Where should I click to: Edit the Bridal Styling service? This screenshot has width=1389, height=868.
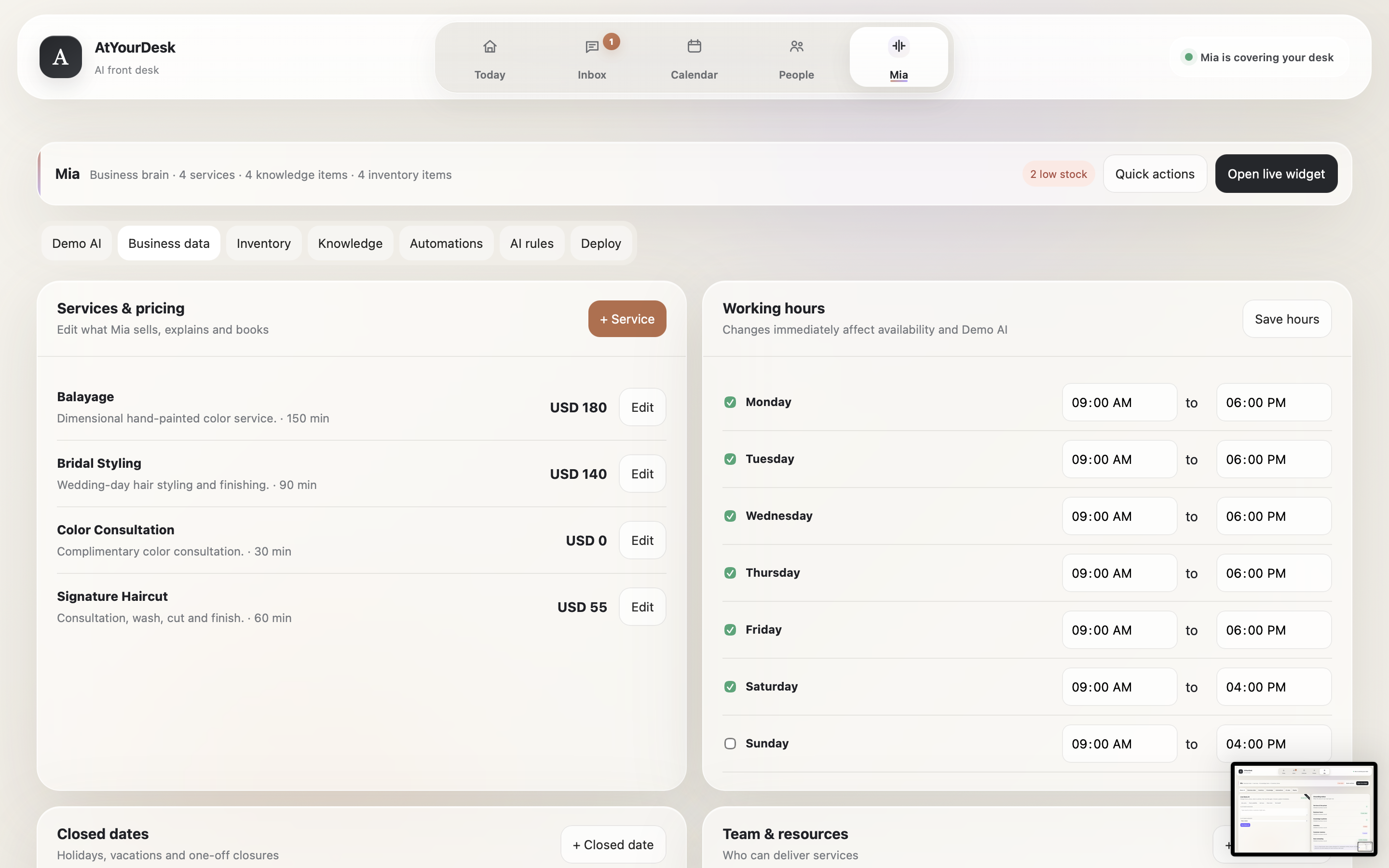[x=642, y=474]
